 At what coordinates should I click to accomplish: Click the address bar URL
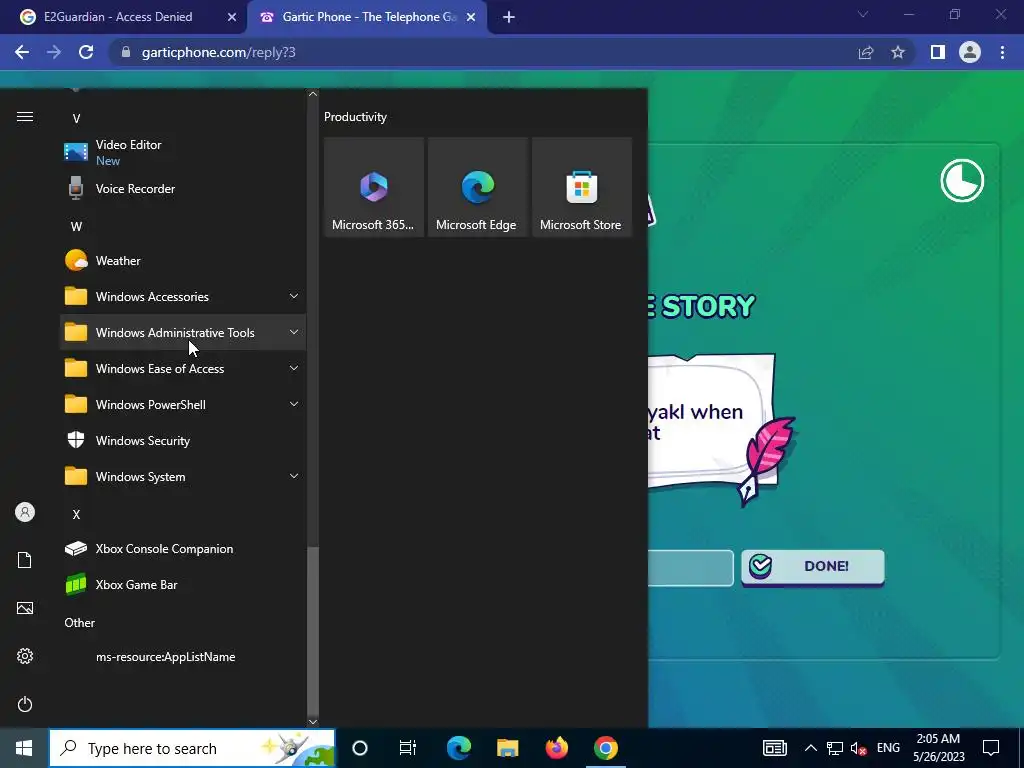pyautogui.click(x=218, y=52)
